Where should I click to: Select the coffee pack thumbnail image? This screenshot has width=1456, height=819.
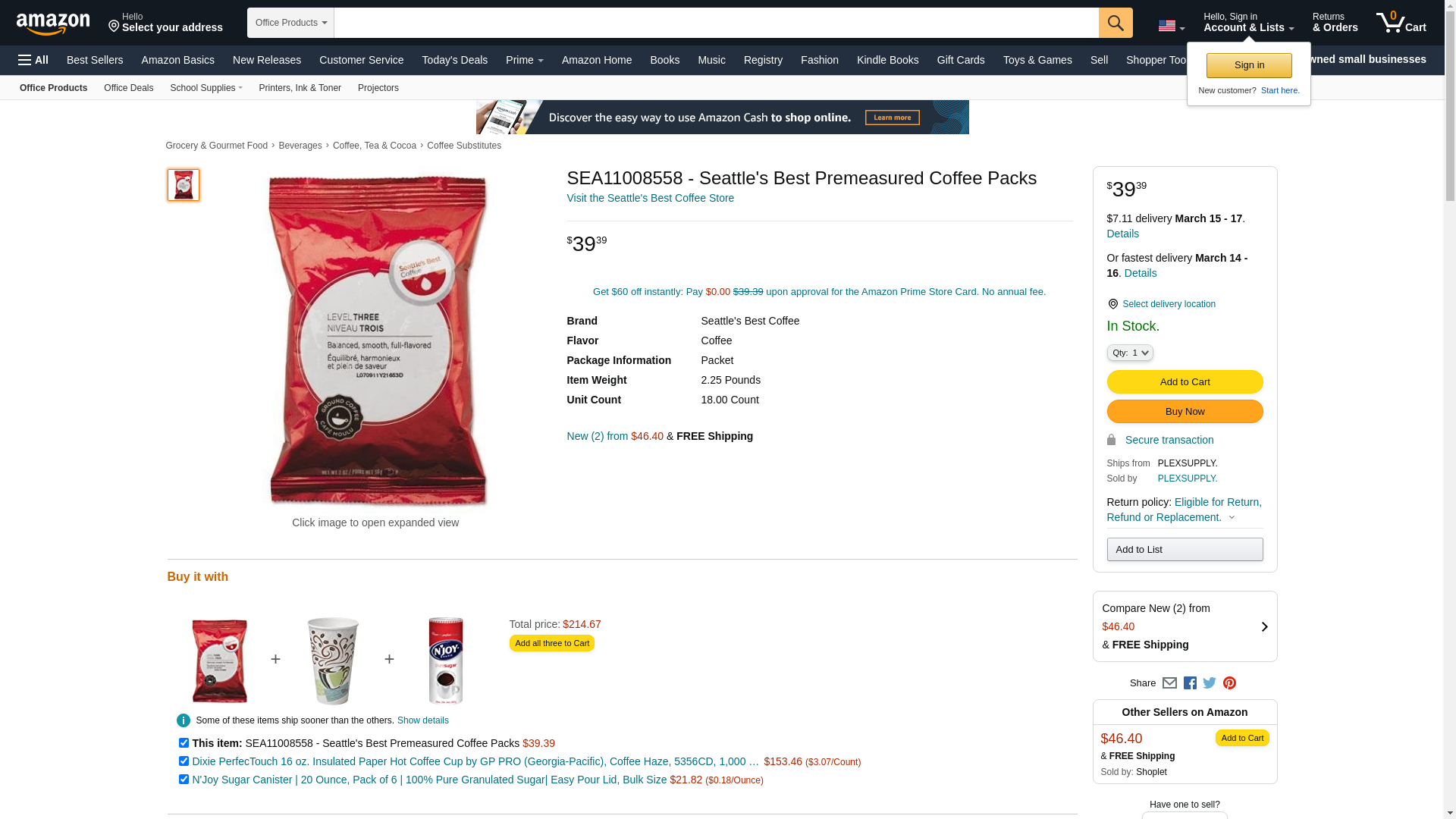[x=184, y=185]
